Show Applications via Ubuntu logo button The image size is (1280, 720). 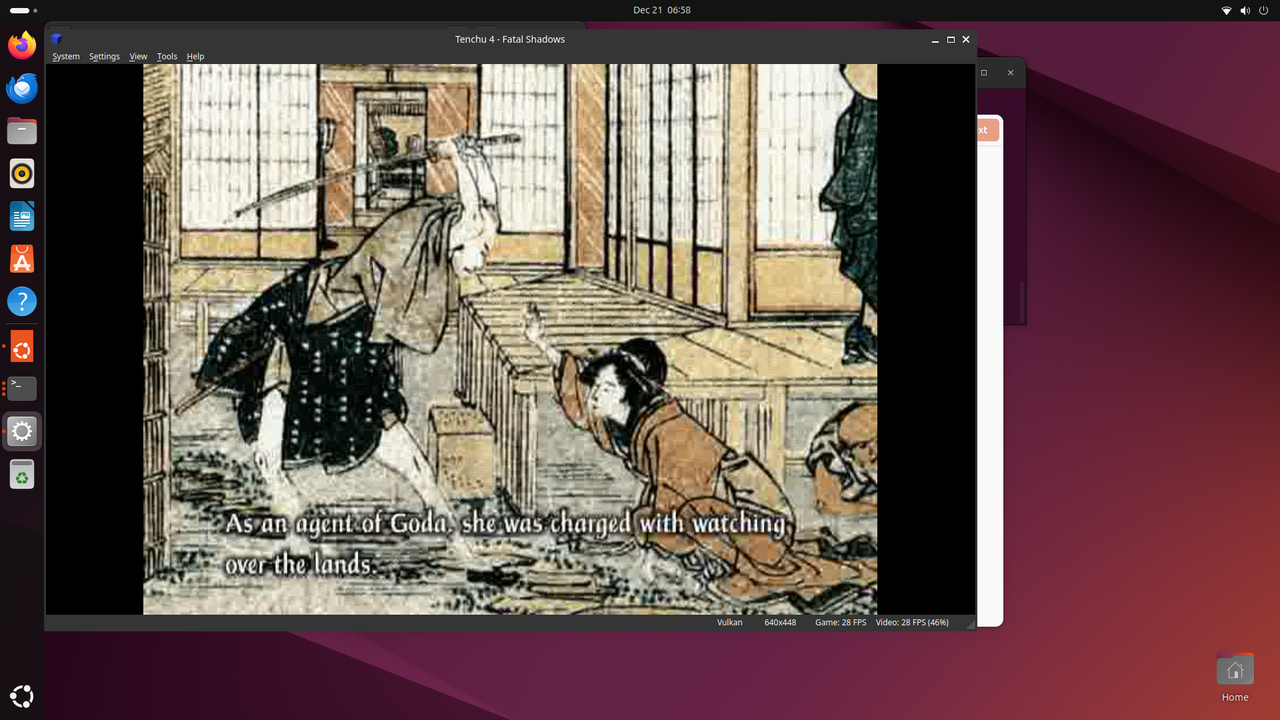pos(22,696)
